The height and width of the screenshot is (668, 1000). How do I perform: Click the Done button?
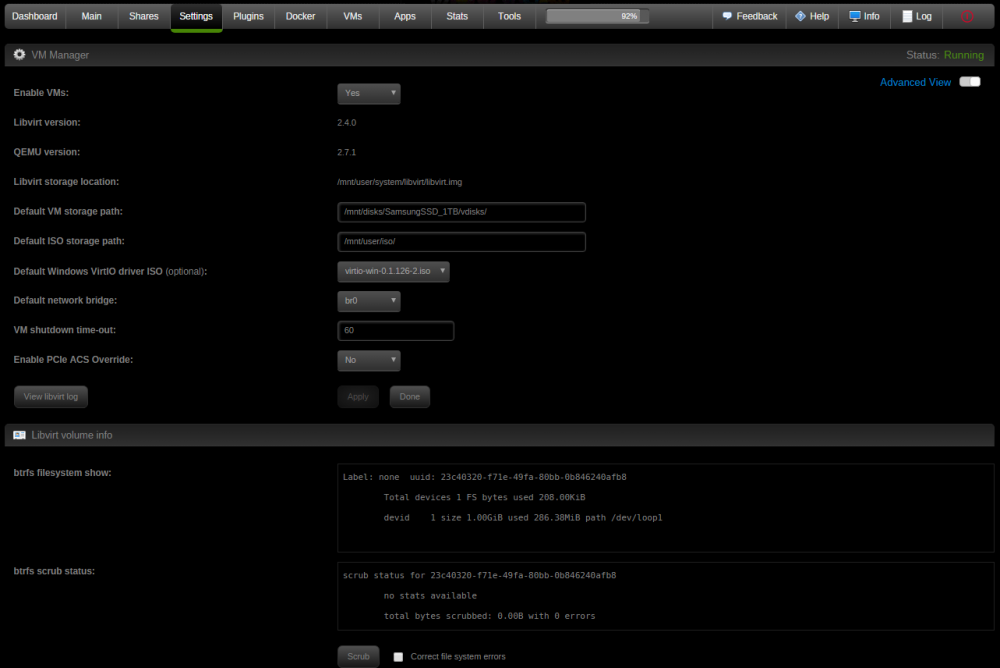coord(409,397)
